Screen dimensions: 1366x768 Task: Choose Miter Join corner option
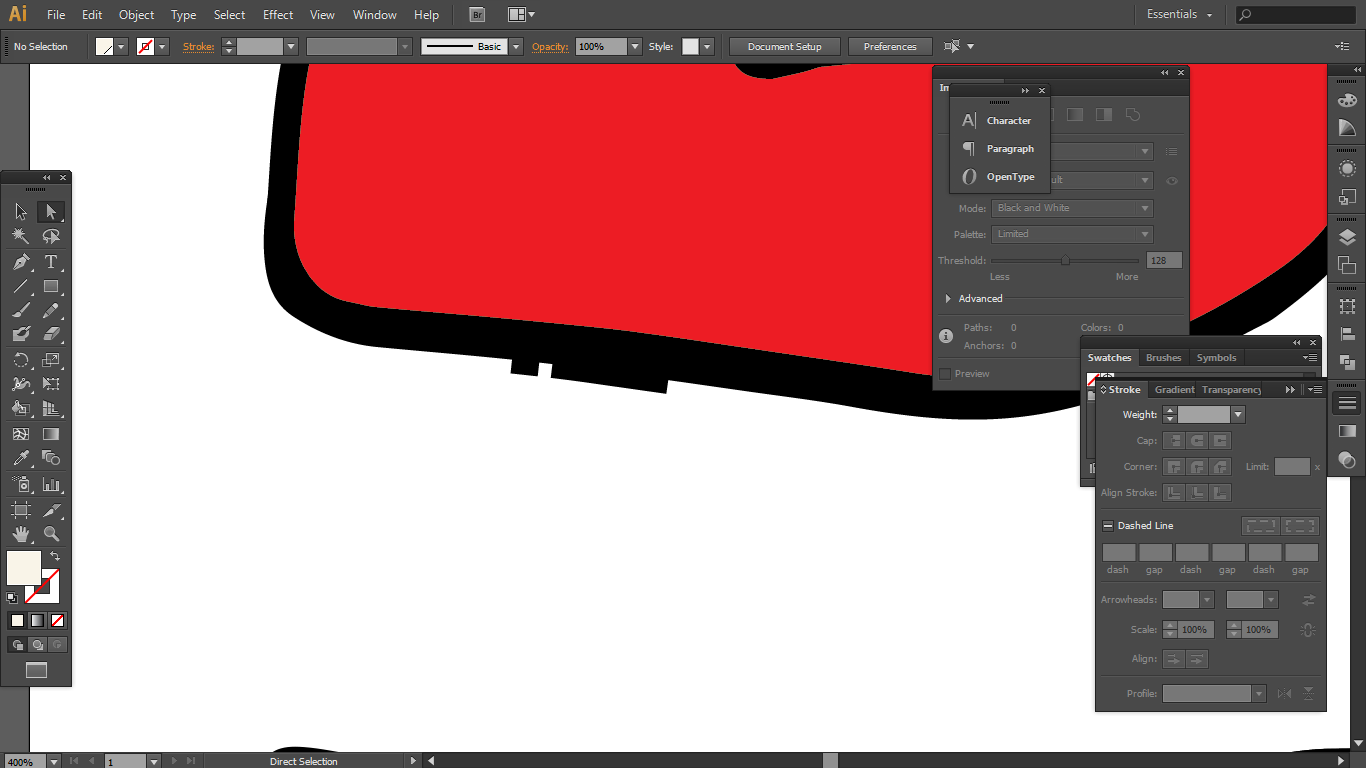[1174, 467]
